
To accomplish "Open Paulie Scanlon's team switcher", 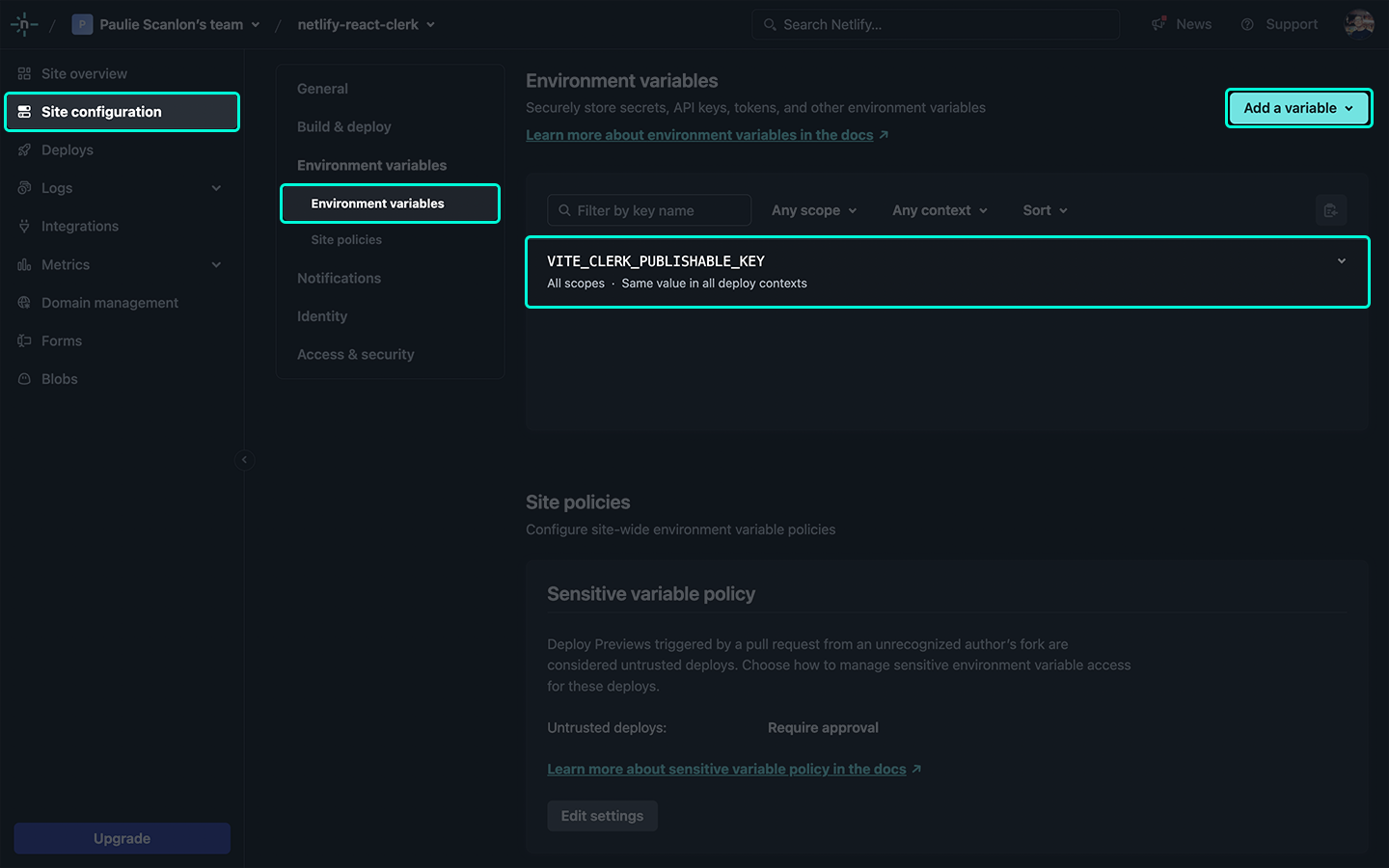I will [x=166, y=24].
